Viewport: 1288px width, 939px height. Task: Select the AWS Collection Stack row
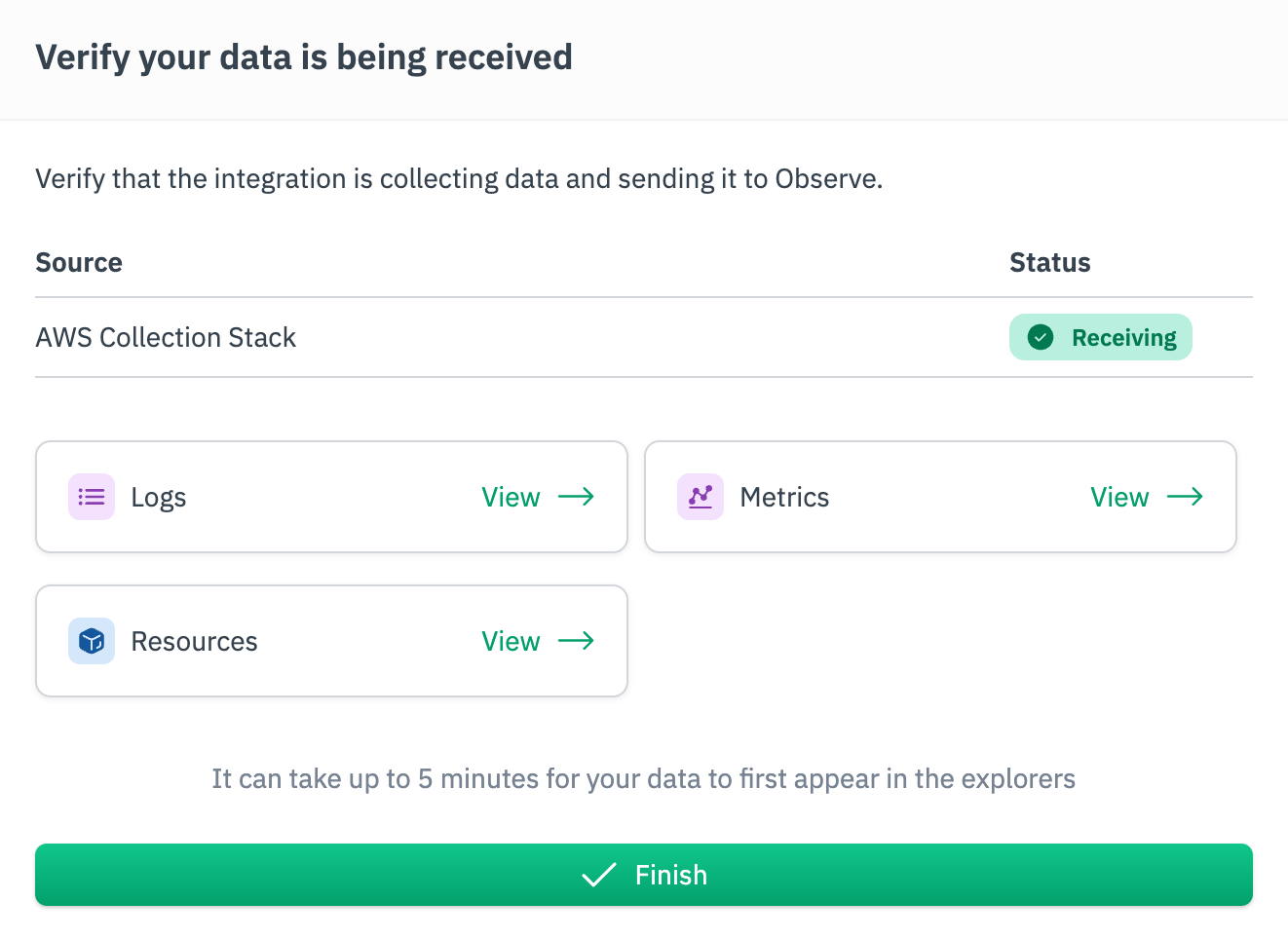(x=166, y=337)
